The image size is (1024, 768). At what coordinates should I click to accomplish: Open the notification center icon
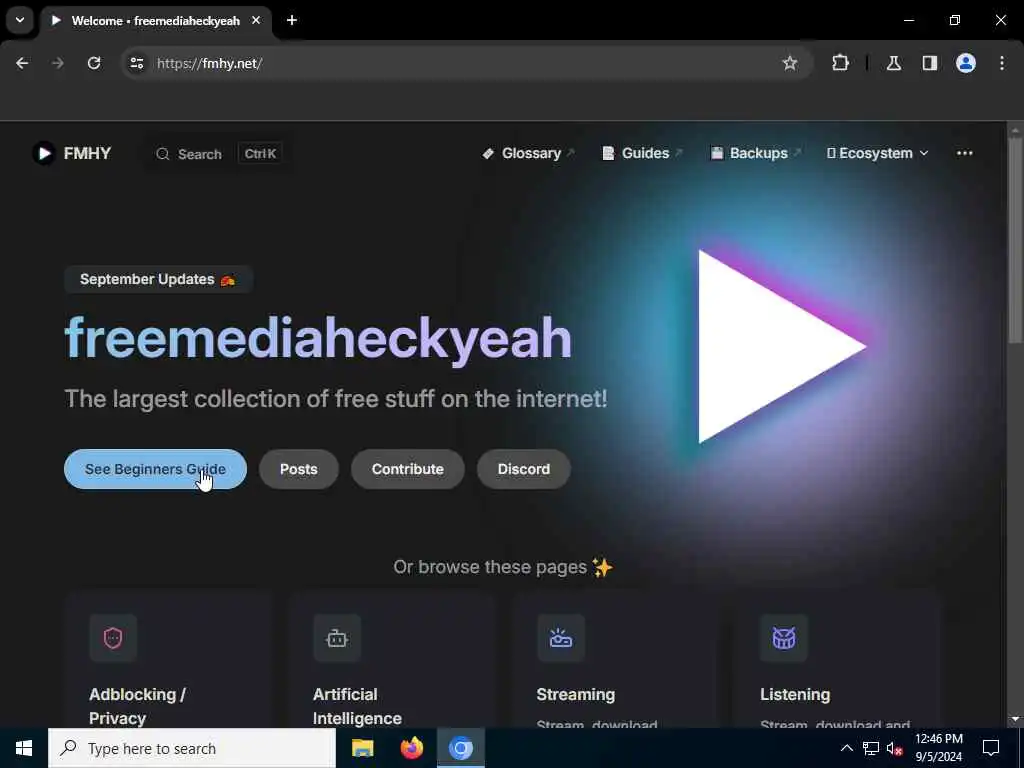tap(991, 748)
